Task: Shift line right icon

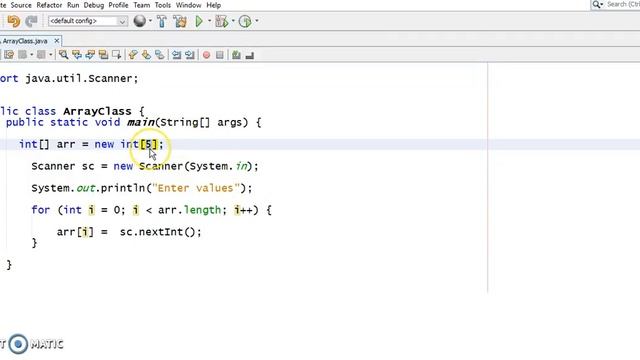Action: coord(189,55)
